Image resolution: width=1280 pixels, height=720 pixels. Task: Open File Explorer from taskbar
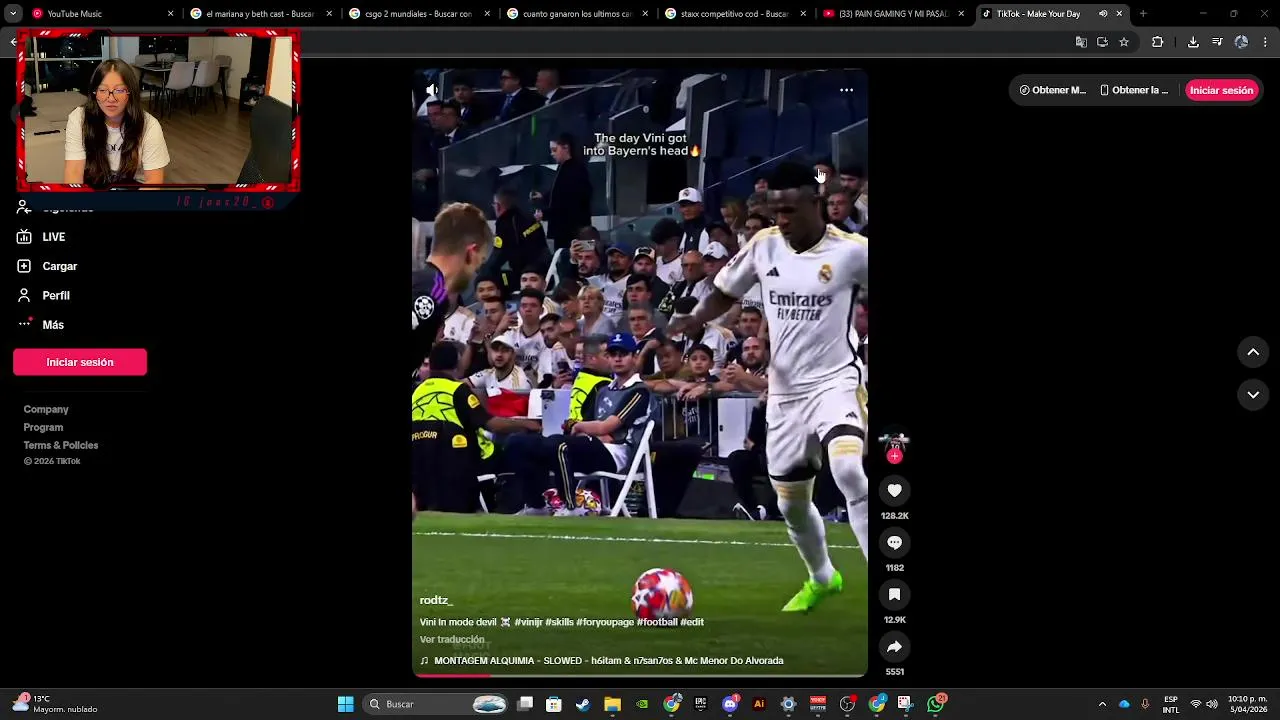[x=613, y=704]
